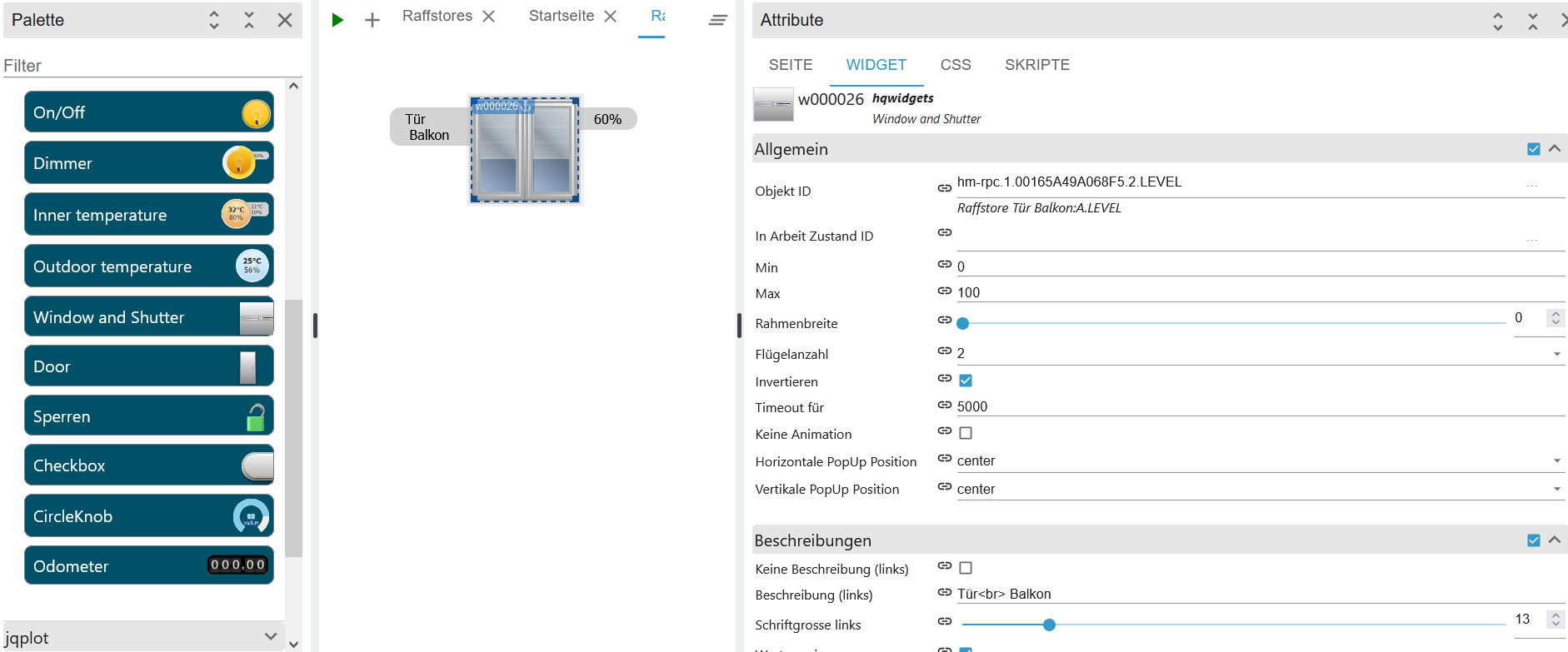
Task: Close the Palette panel with X icon
Action: [285, 20]
